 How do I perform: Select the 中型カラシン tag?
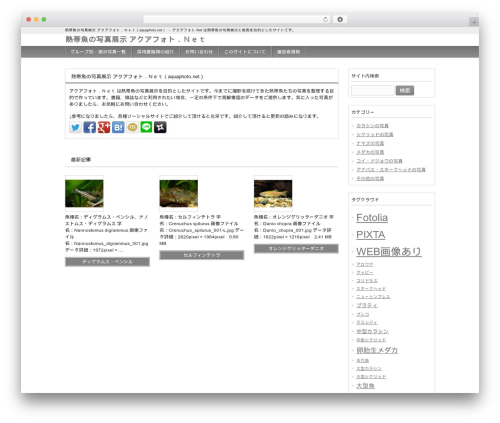372,331
